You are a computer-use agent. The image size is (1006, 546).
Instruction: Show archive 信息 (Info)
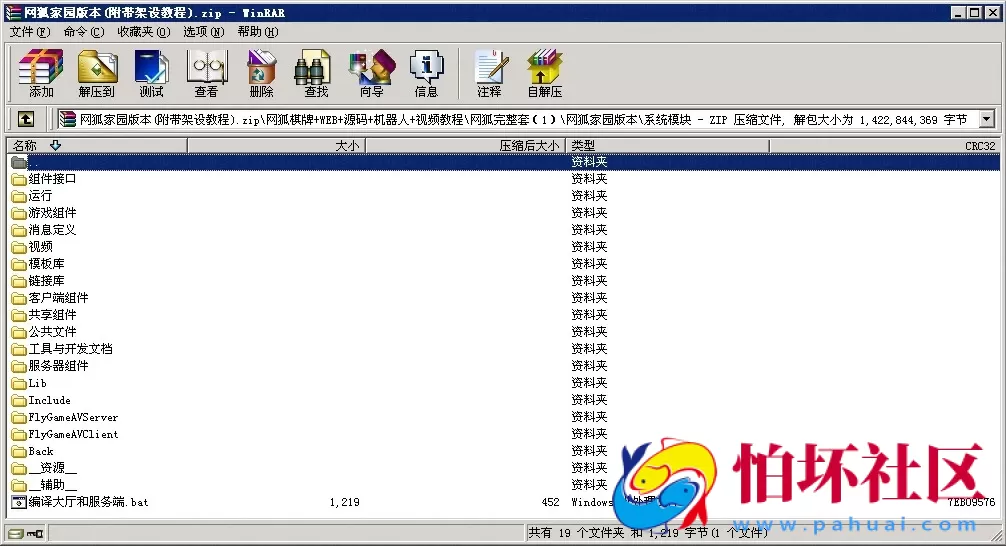click(x=426, y=73)
